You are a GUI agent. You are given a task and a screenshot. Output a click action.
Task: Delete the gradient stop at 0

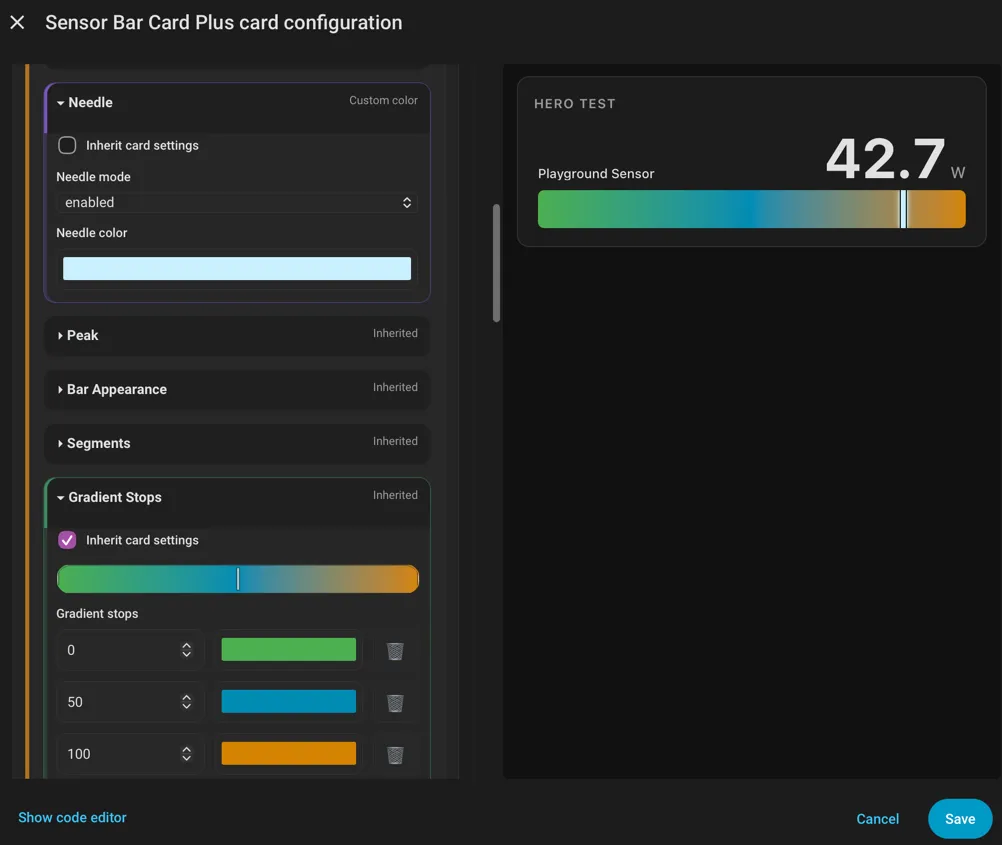[395, 651]
